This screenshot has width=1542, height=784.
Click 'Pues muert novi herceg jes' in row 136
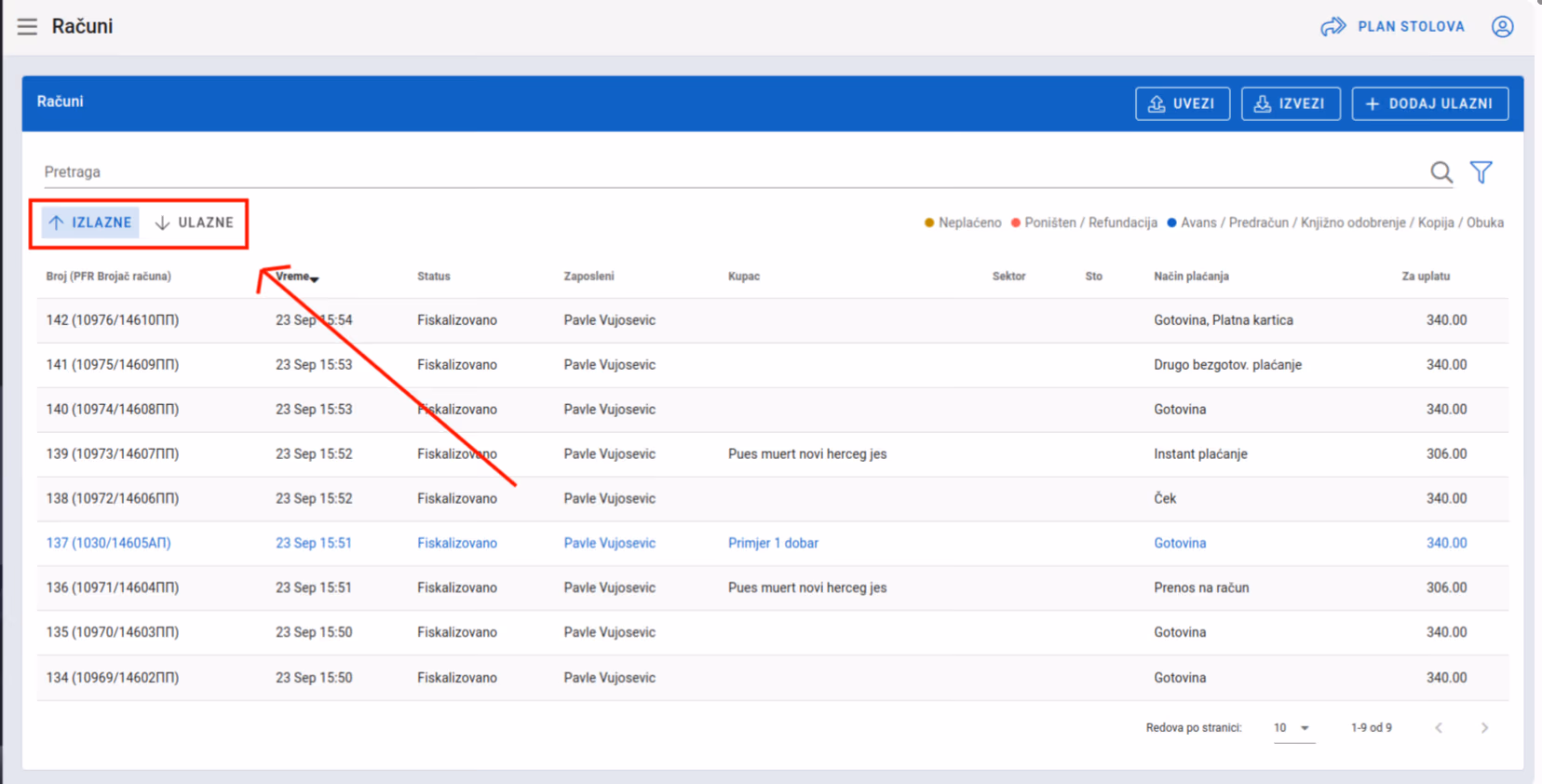pos(807,588)
